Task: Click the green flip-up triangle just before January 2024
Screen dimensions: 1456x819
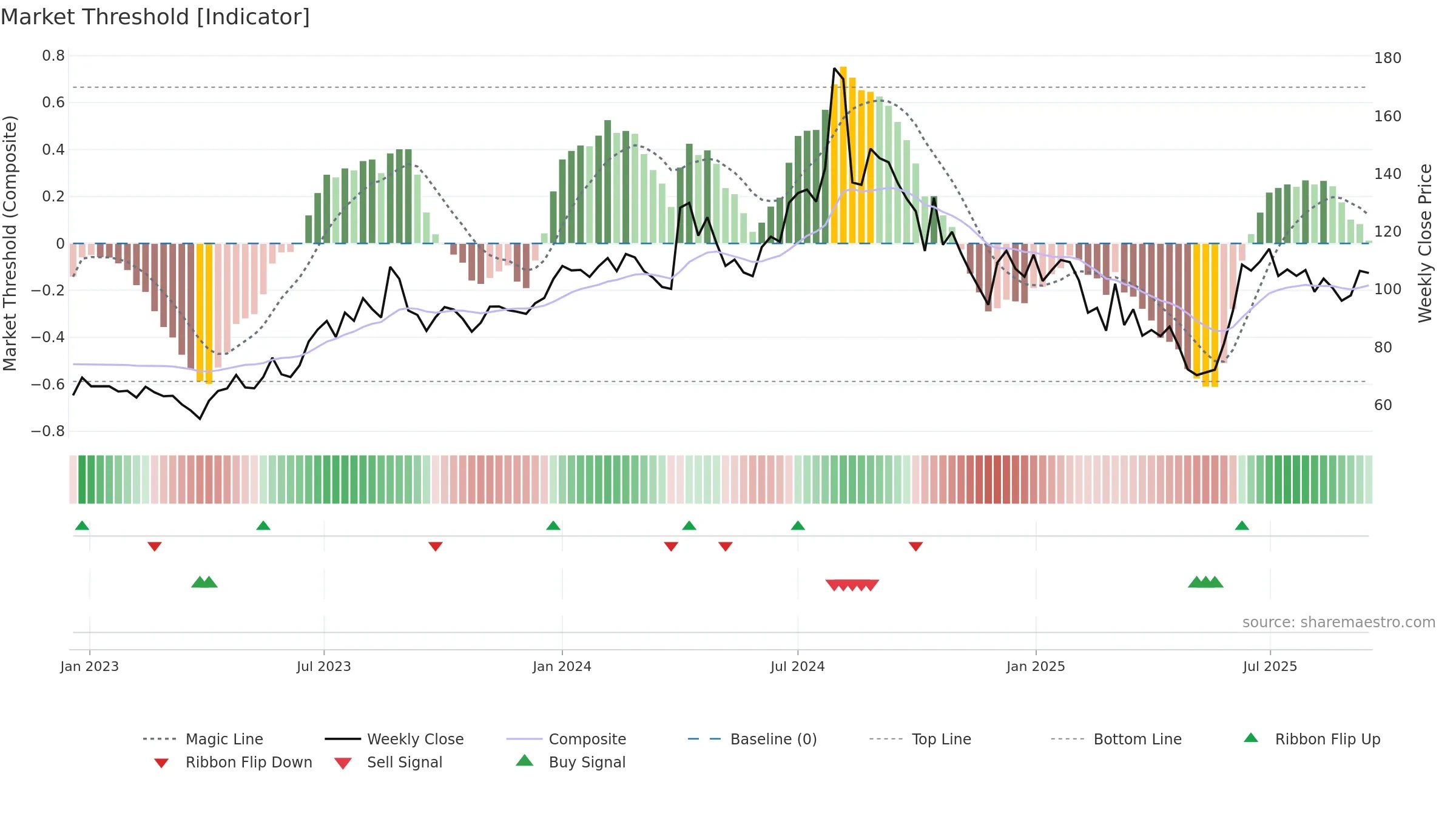Action: [x=553, y=525]
